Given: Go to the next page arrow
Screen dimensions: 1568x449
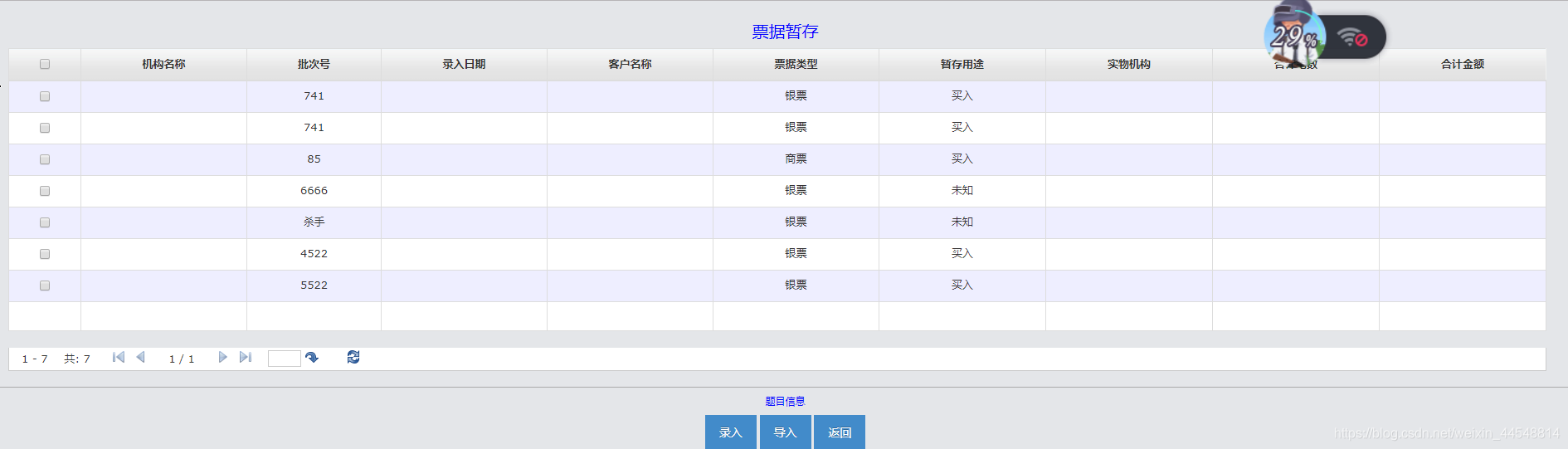Looking at the screenshot, I should tap(222, 357).
